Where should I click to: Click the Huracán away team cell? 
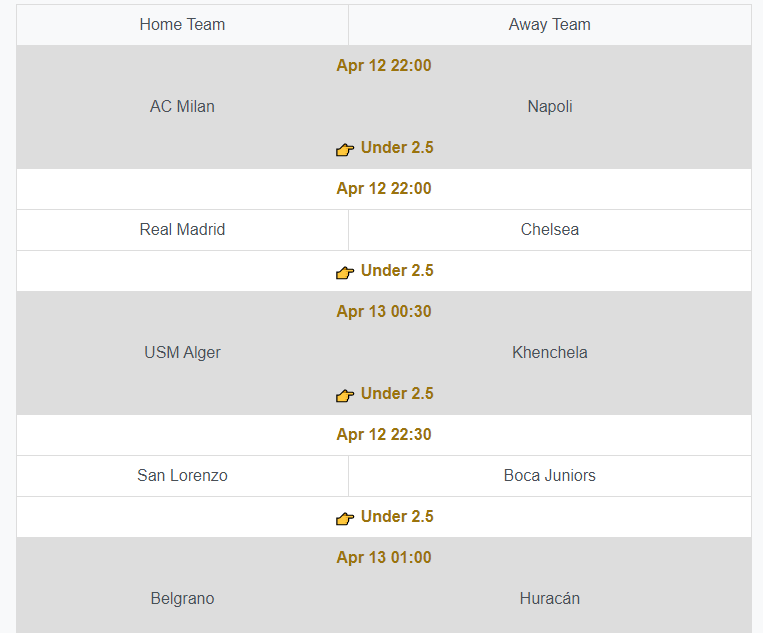[x=549, y=599]
